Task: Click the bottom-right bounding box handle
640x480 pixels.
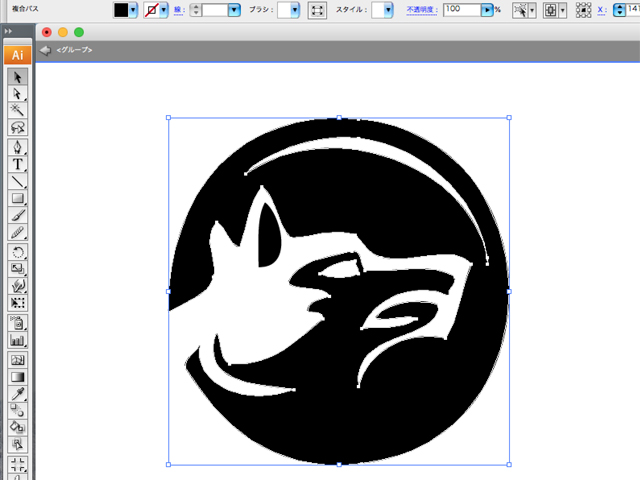Action: point(509,464)
